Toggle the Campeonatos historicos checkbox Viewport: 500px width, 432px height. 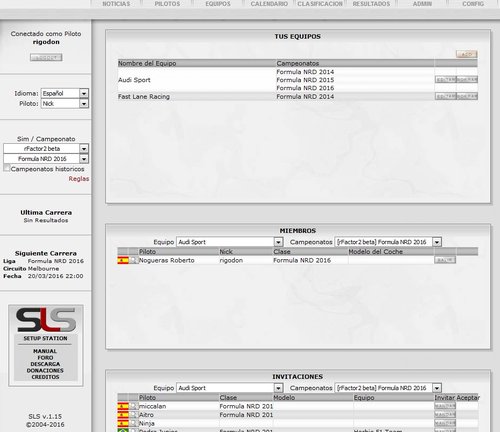click(x=6, y=168)
